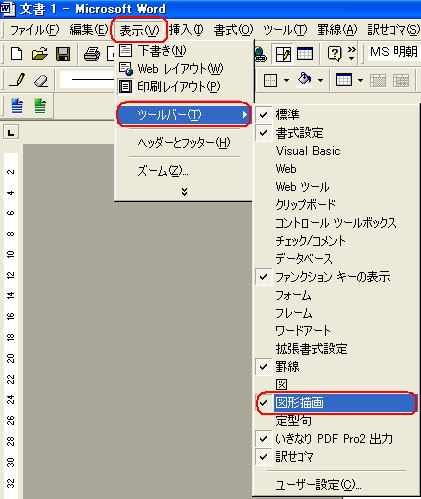Viewport: 421px width, 499px height.
Task: Open the 罫線(A) menu
Action: tap(337, 30)
